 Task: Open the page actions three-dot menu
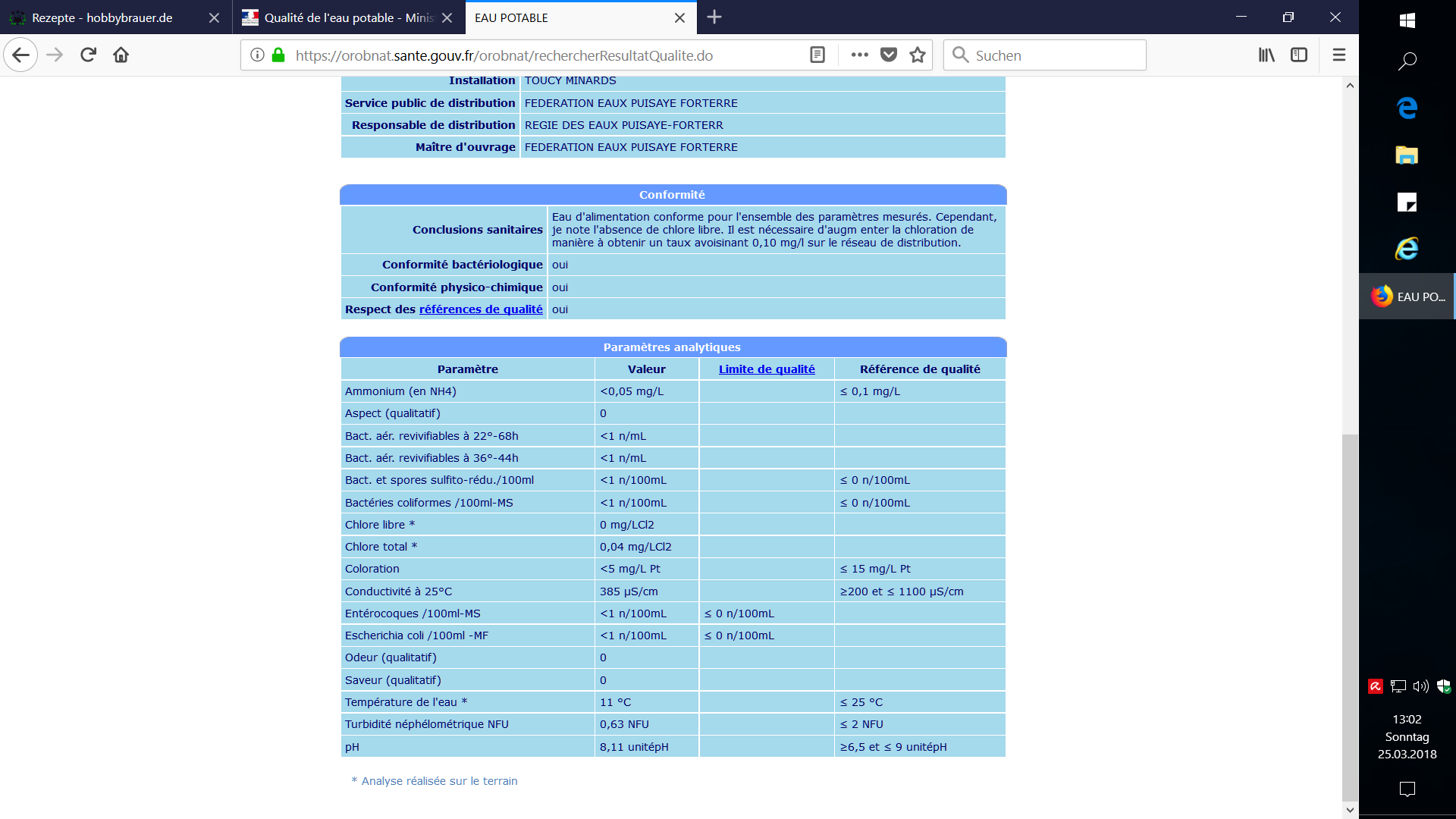click(859, 55)
